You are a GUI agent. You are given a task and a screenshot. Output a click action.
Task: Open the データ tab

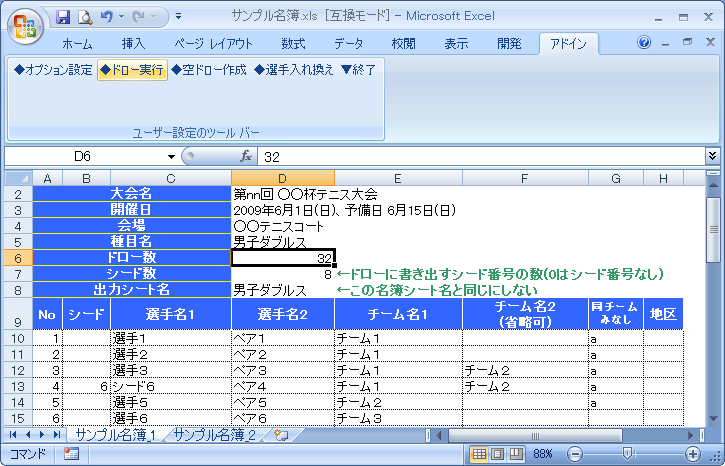point(348,44)
